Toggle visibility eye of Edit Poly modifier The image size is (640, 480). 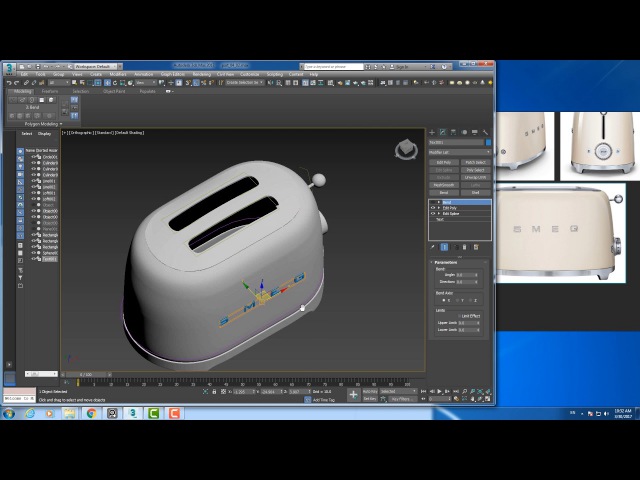pyautogui.click(x=433, y=208)
